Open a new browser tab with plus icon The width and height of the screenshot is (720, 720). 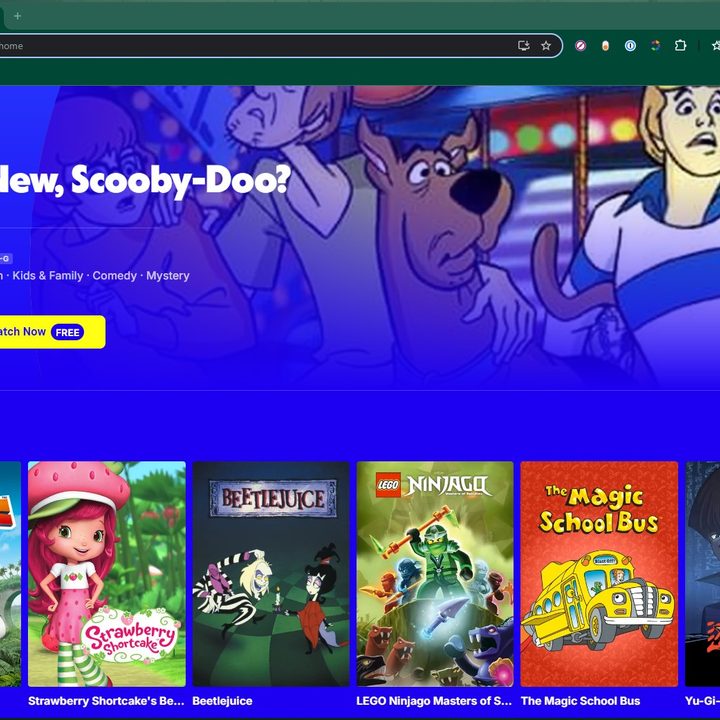pos(17,16)
